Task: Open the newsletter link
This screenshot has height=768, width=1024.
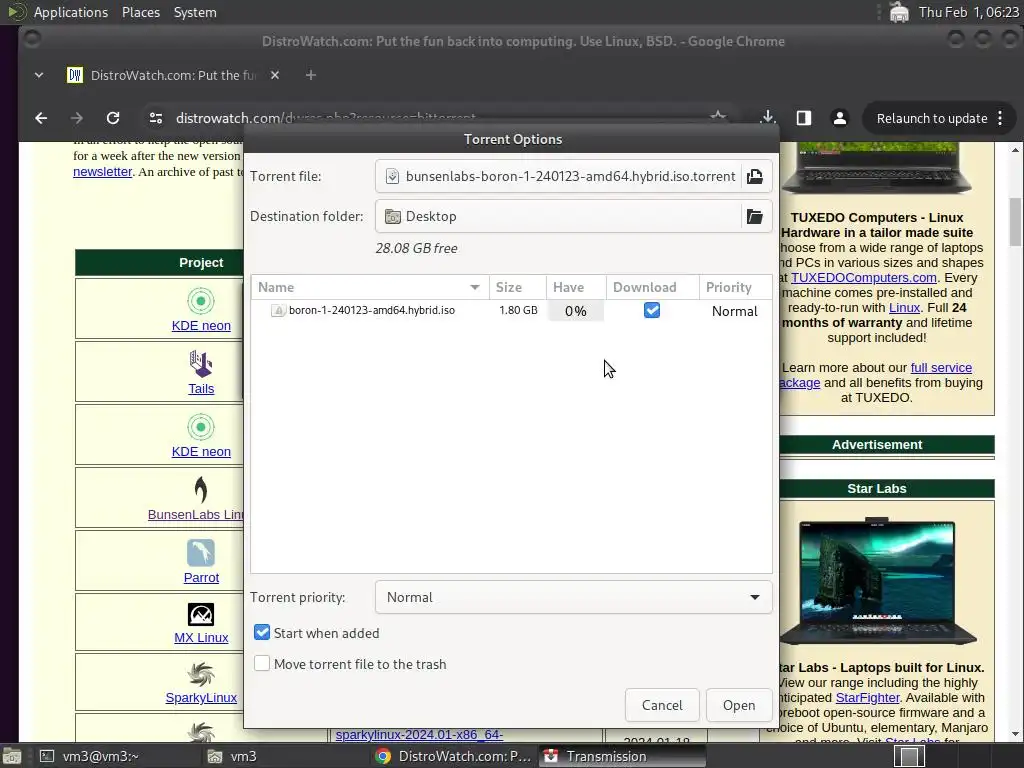Action: point(103,172)
